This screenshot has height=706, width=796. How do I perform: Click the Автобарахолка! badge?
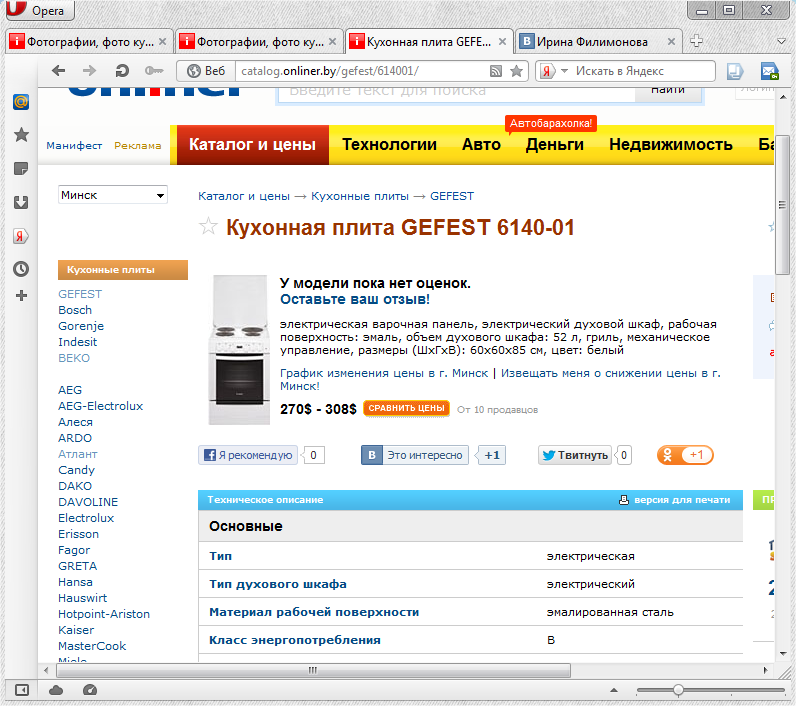coord(551,123)
